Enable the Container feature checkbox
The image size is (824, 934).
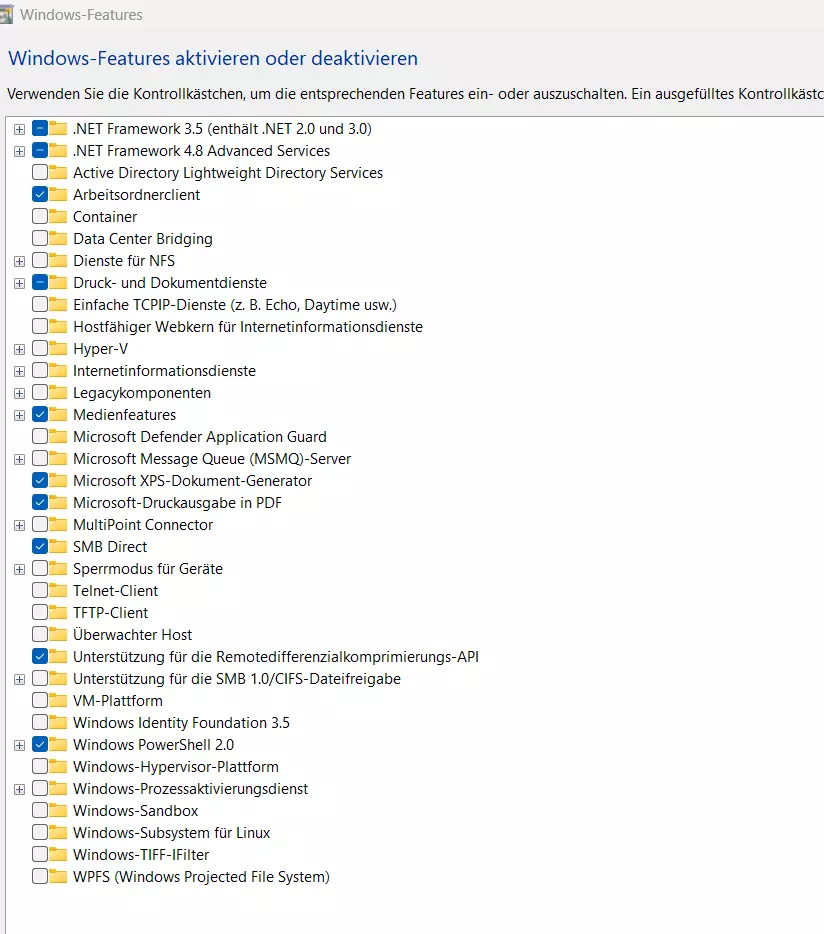pyautogui.click(x=40, y=217)
